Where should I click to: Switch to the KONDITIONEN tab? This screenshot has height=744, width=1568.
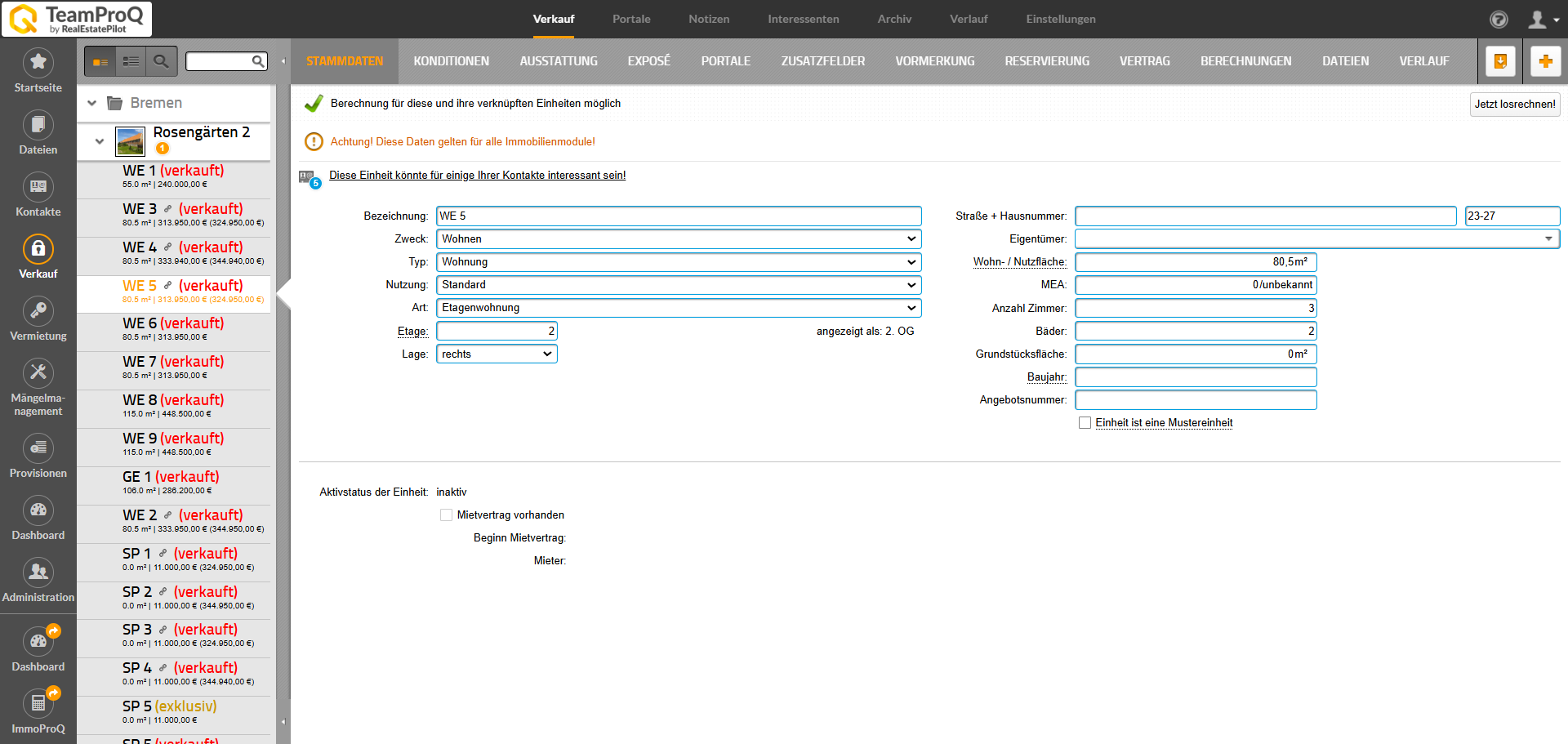click(451, 61)
